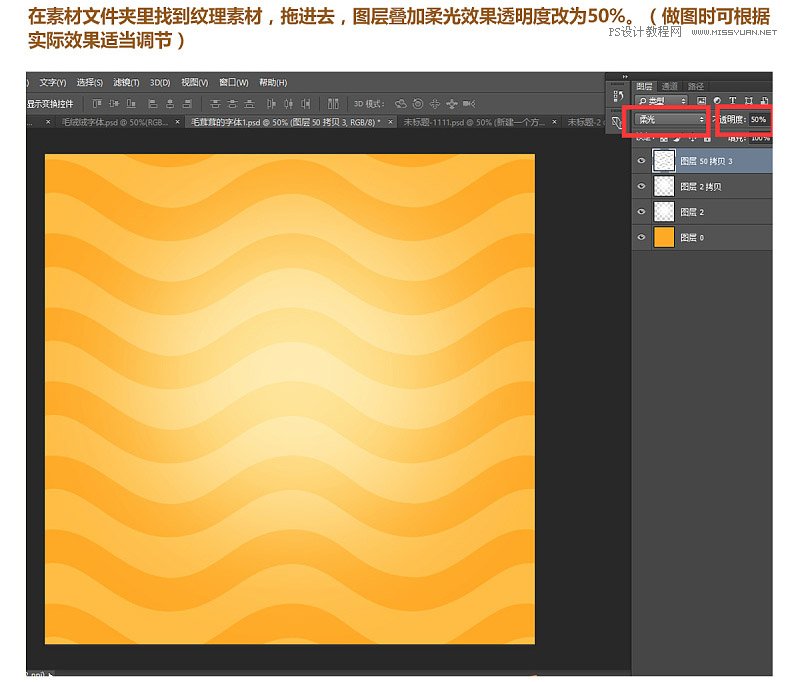Close the 未标题-1111.psd tab
This screenshot has width=800, height=682.
(555, 122)
